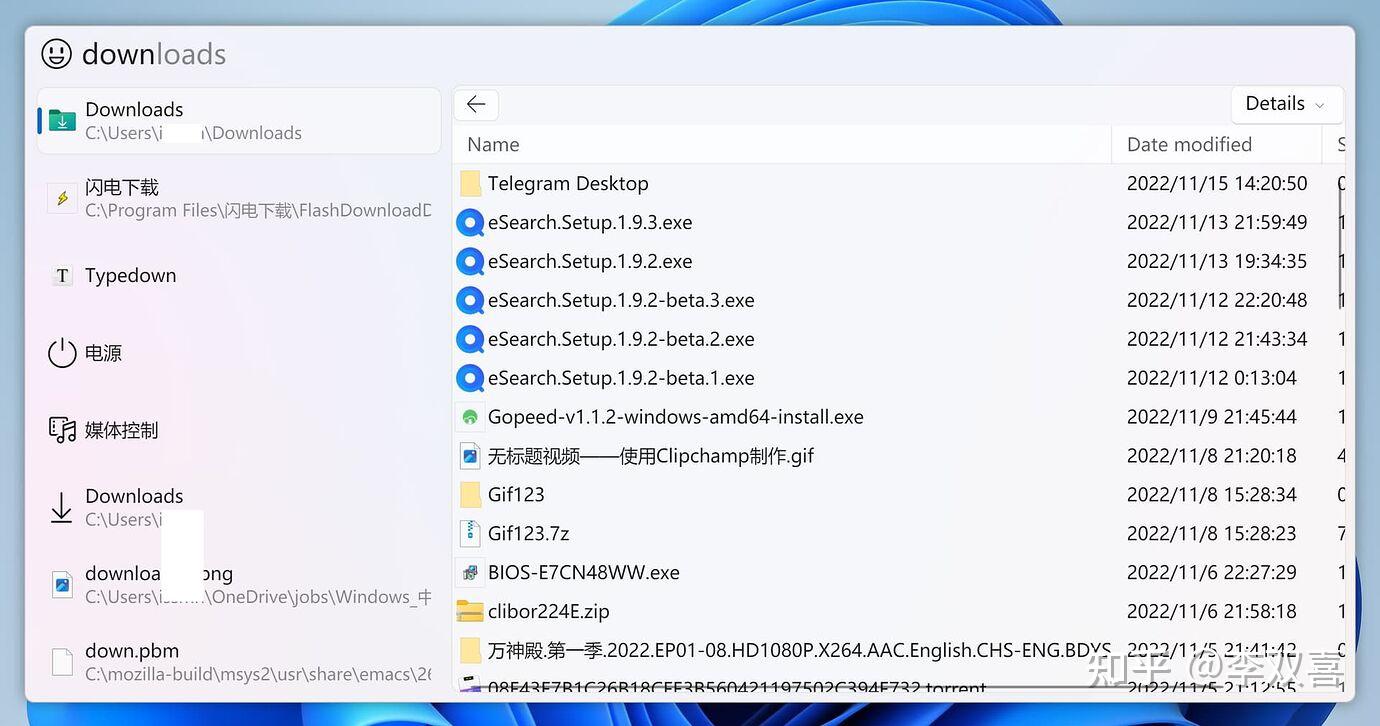Click the Gif123.7z archive icon

pos(470,533)
